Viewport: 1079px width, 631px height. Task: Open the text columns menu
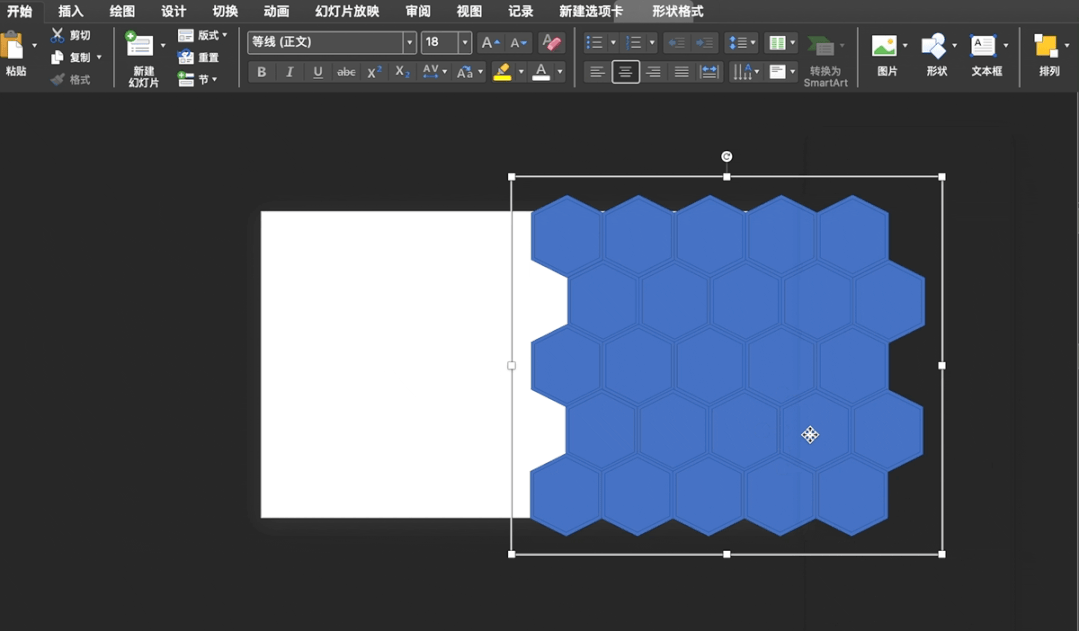coord(781,43)
